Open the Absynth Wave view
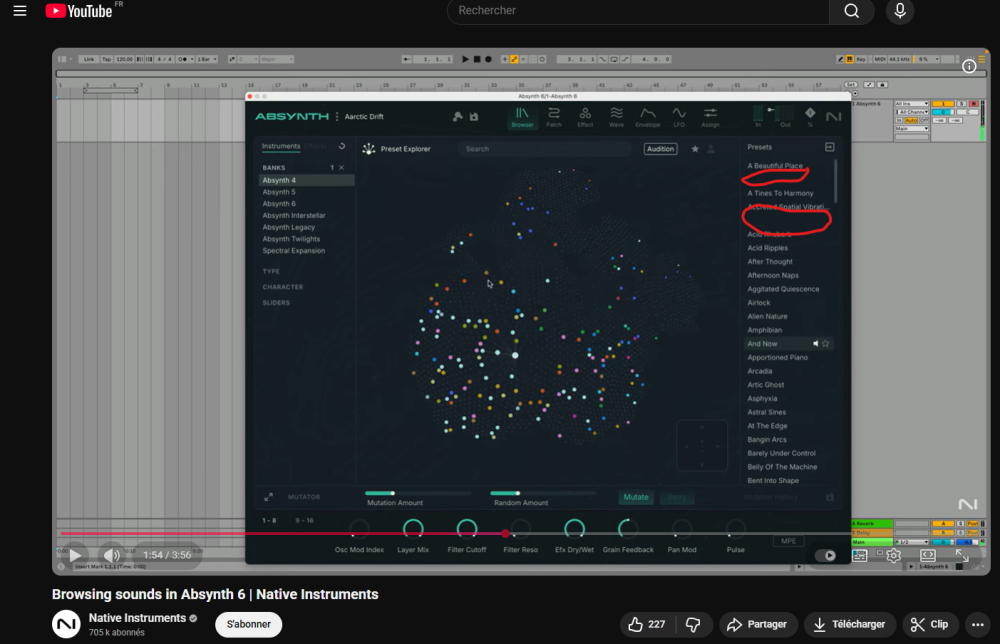 tap(616, 117)
